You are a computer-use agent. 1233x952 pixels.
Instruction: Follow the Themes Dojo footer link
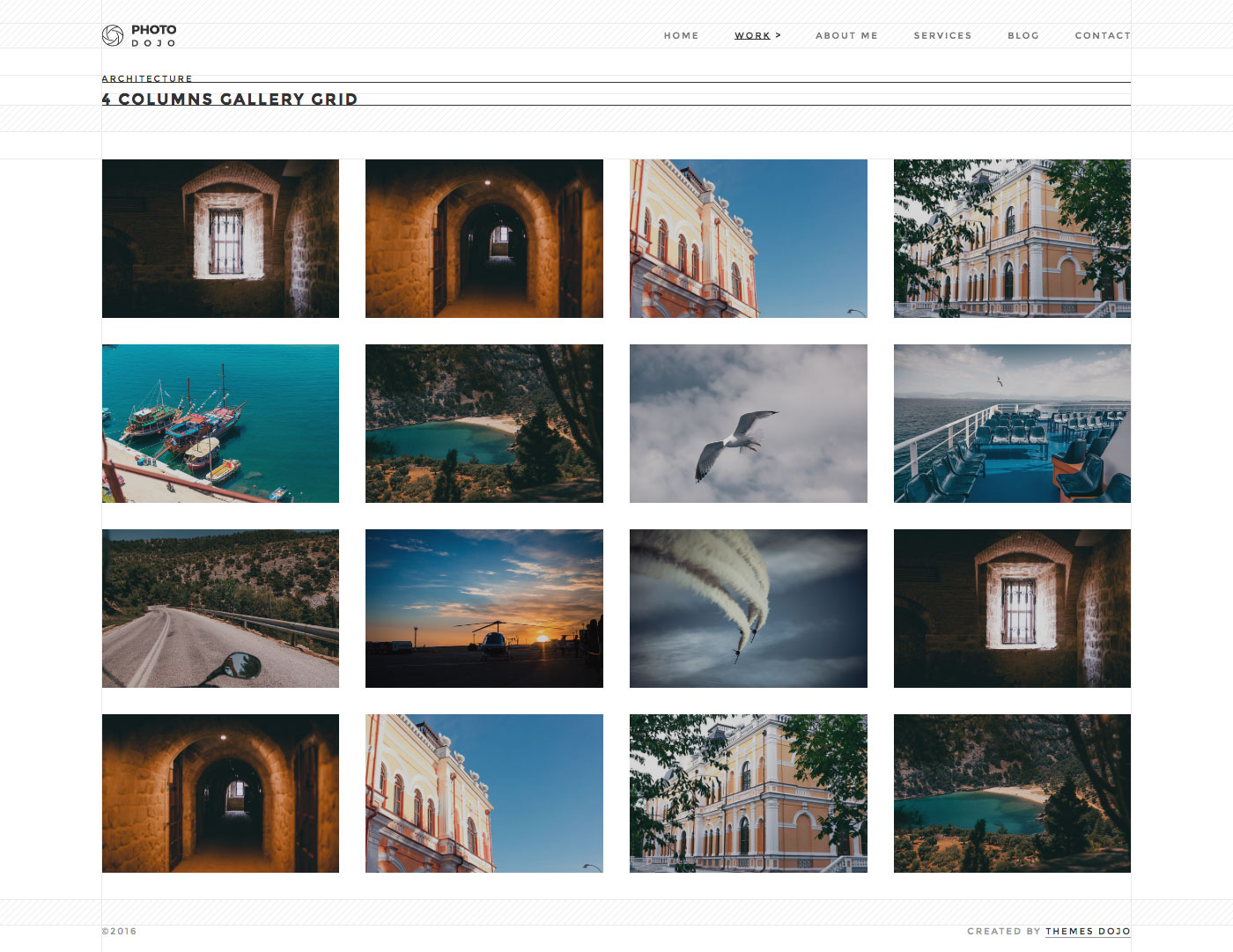[x=1089, y=932]
